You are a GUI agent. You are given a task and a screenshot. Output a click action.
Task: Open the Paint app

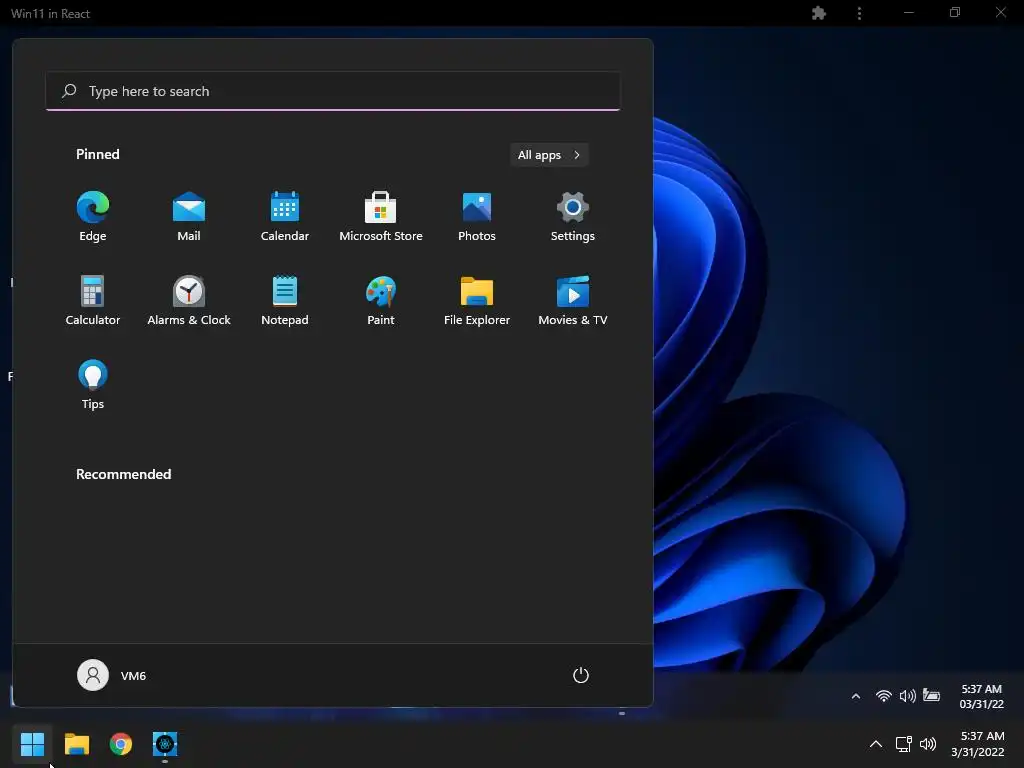[381, 300]
